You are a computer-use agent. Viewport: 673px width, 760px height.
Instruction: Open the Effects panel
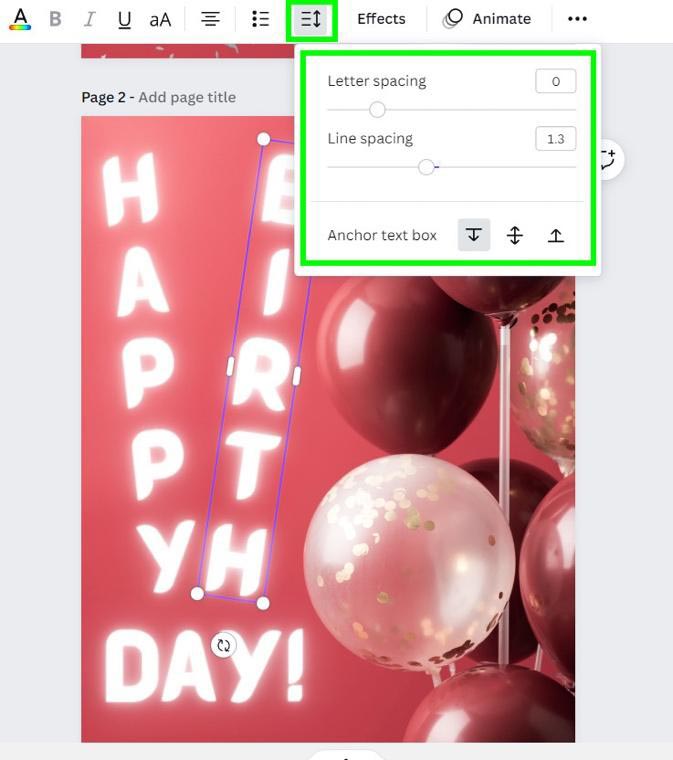click(x=381, y=19)
